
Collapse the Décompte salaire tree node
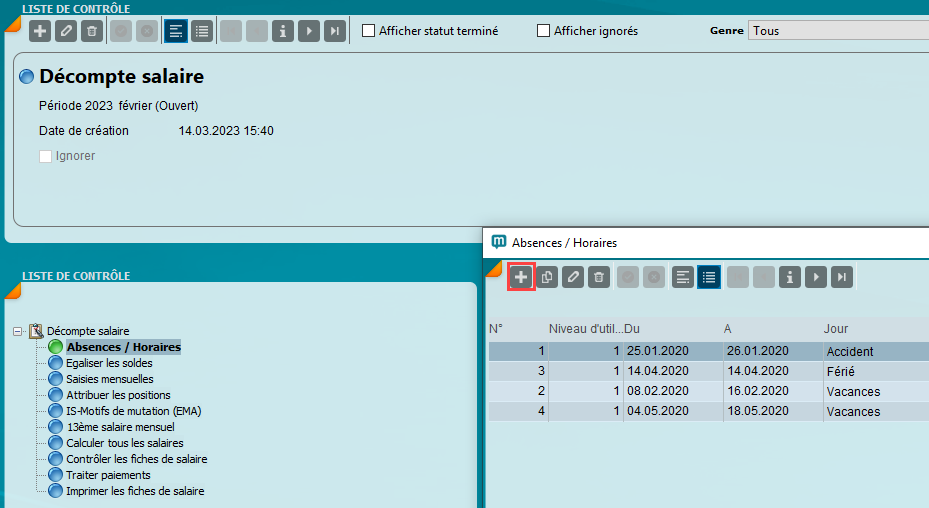[18, 331]
